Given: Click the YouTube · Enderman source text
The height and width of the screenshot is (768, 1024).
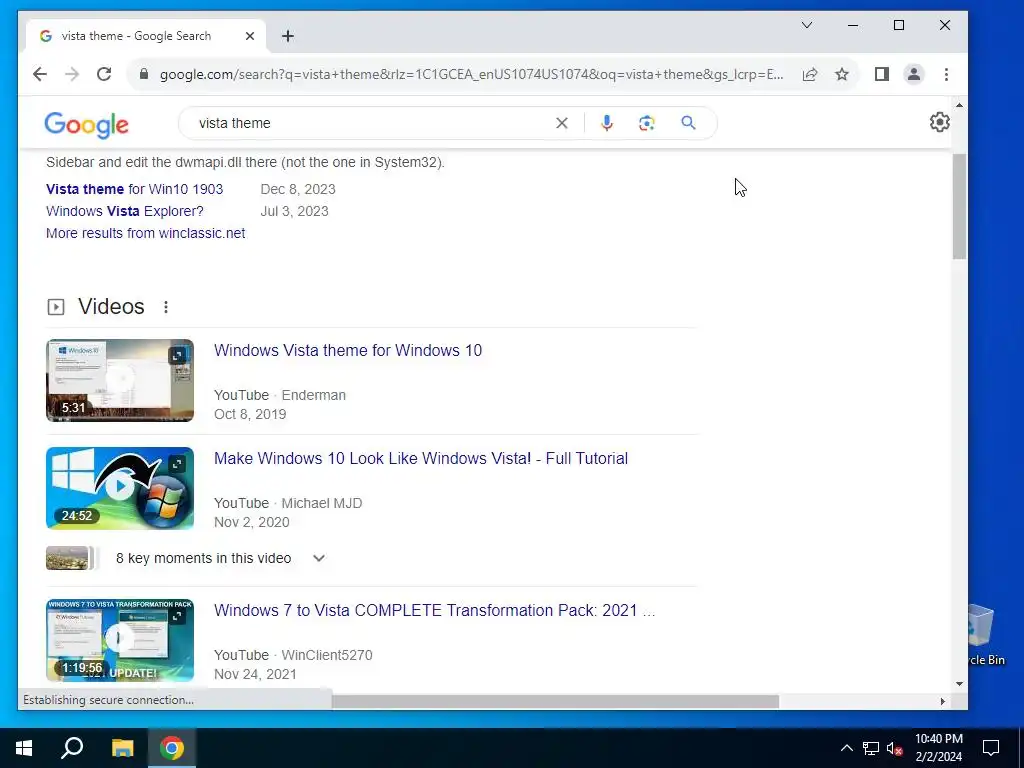Looking at the screenshot, I should (280, 395).
